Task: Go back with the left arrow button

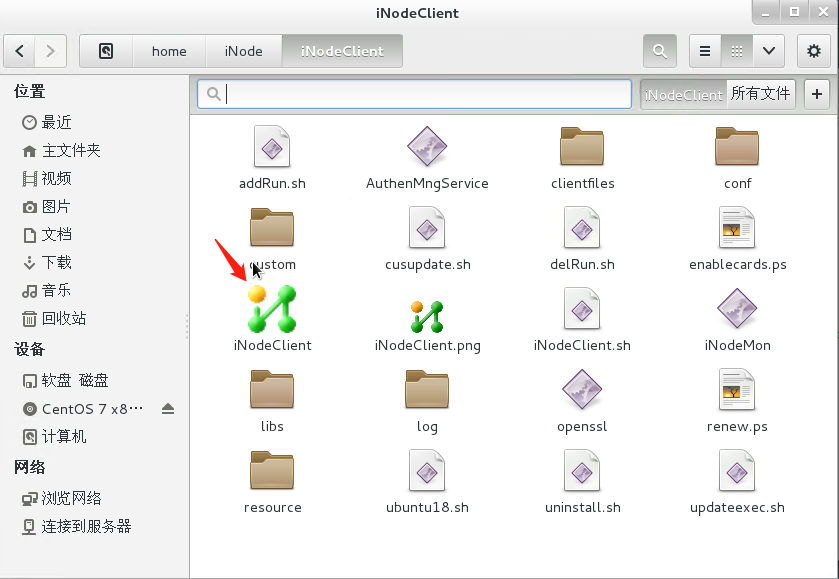Action: click(x=20, y=51)
